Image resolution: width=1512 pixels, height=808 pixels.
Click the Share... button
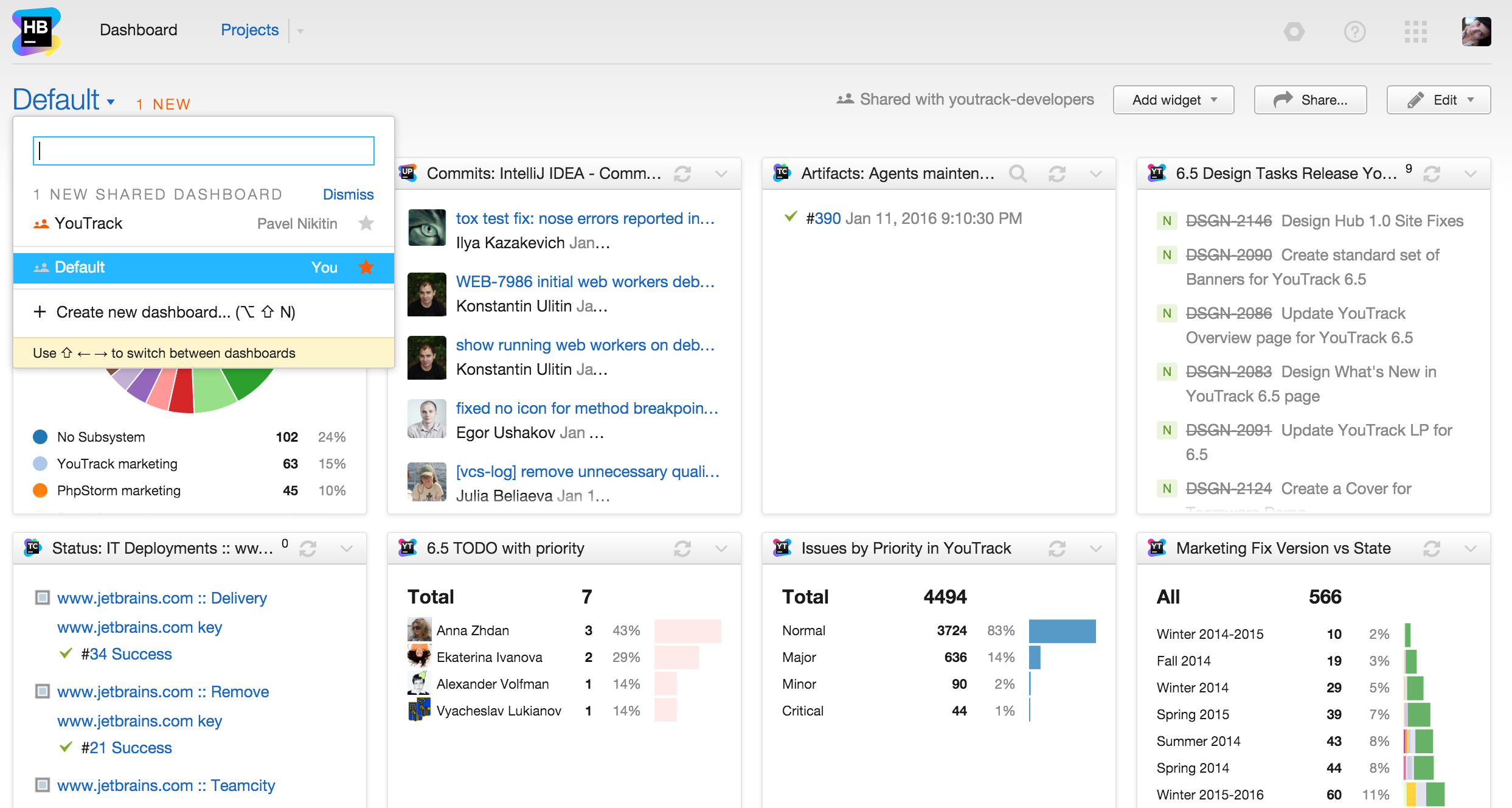click(x=1310, y=100)
